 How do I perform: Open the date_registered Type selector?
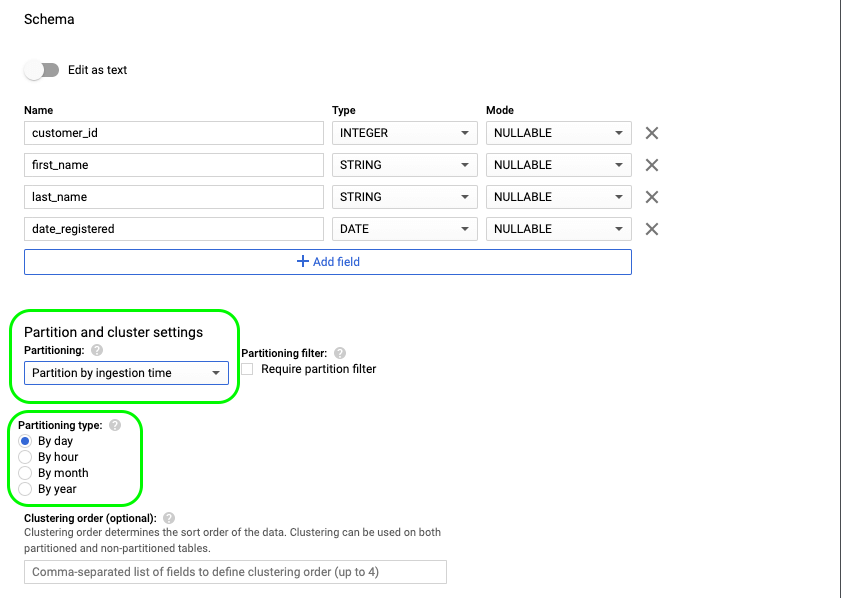coord(404,228)
